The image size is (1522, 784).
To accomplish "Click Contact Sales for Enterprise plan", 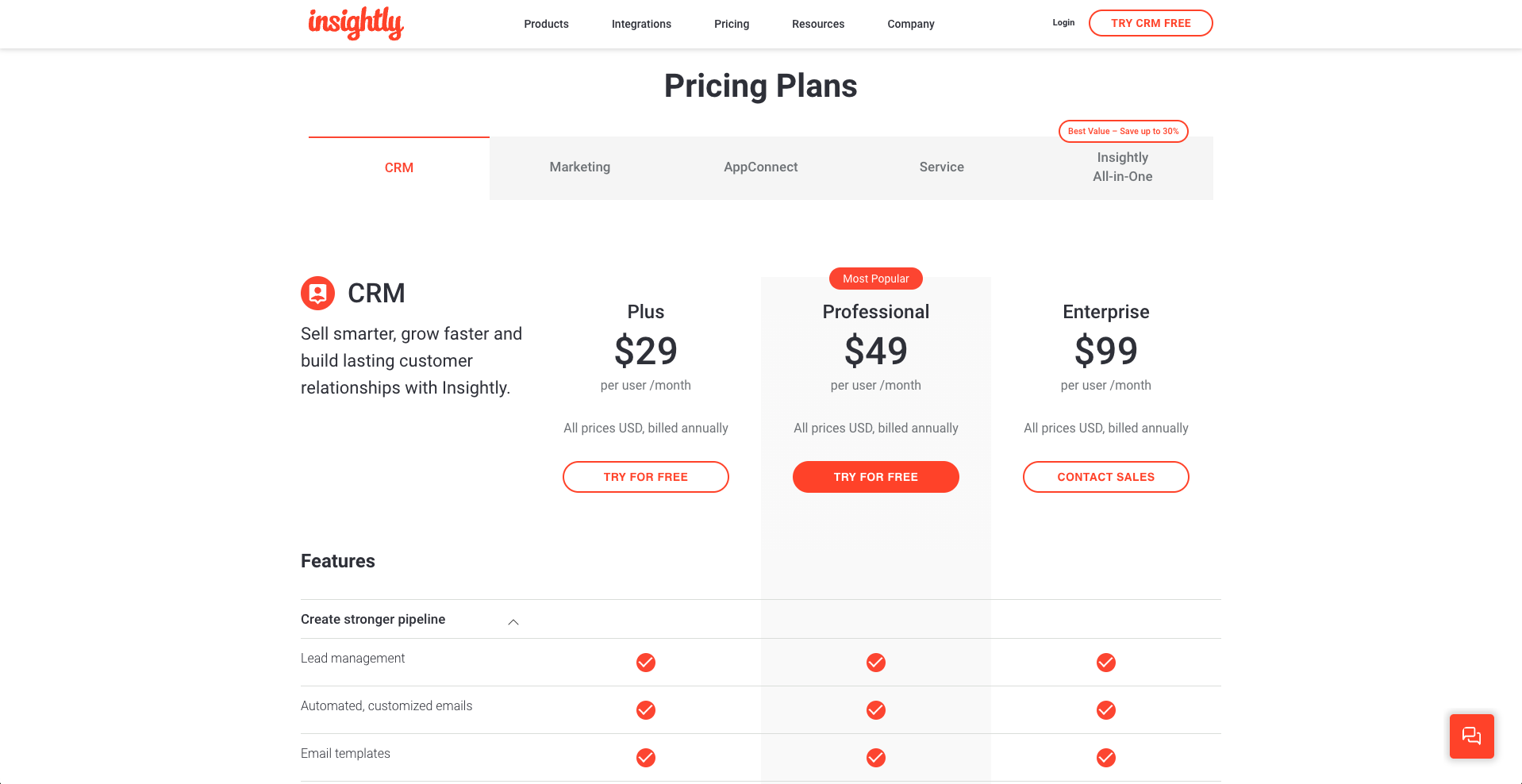I will point(1105,477).
